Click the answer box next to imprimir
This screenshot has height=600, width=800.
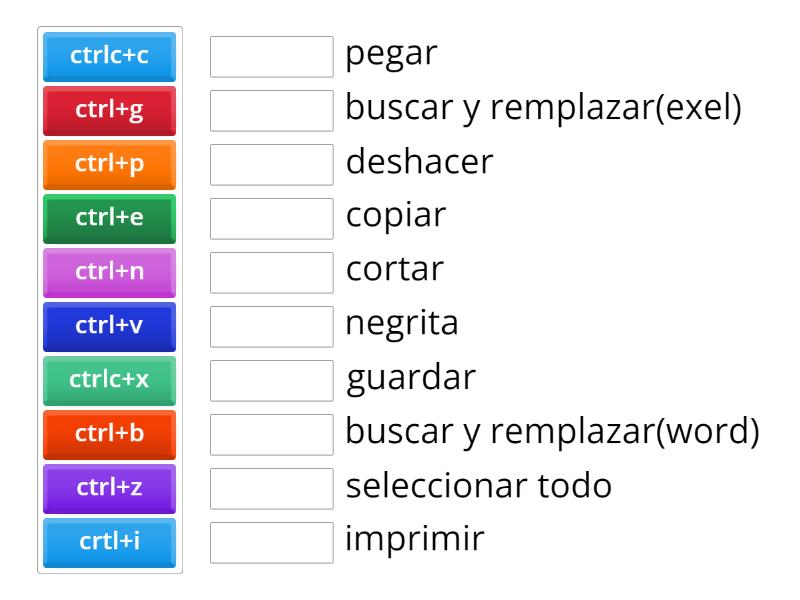(x=271, y=539)
